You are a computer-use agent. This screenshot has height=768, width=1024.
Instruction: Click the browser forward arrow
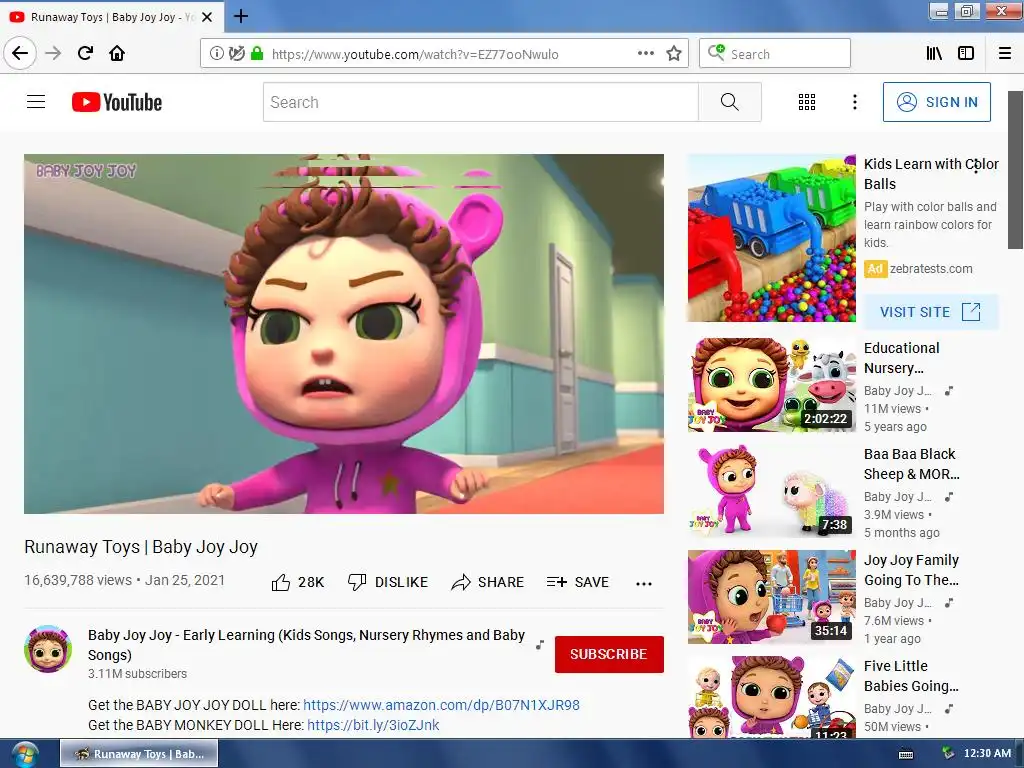(53, 53)
